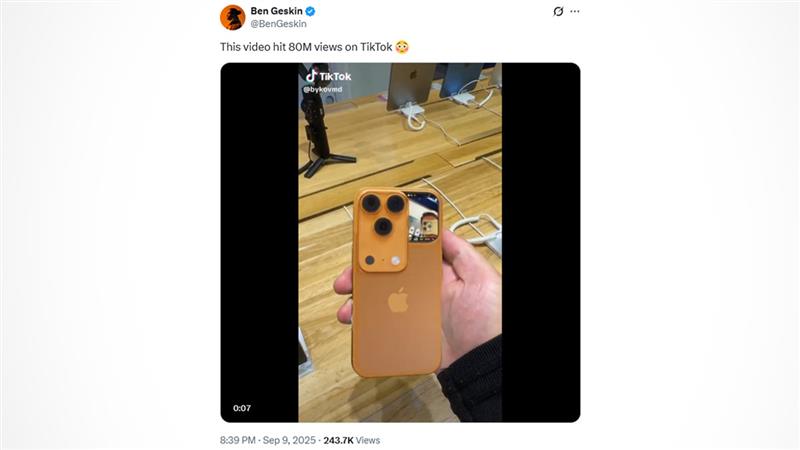Click the 8:39 PM timestamp

click(238, 440)
